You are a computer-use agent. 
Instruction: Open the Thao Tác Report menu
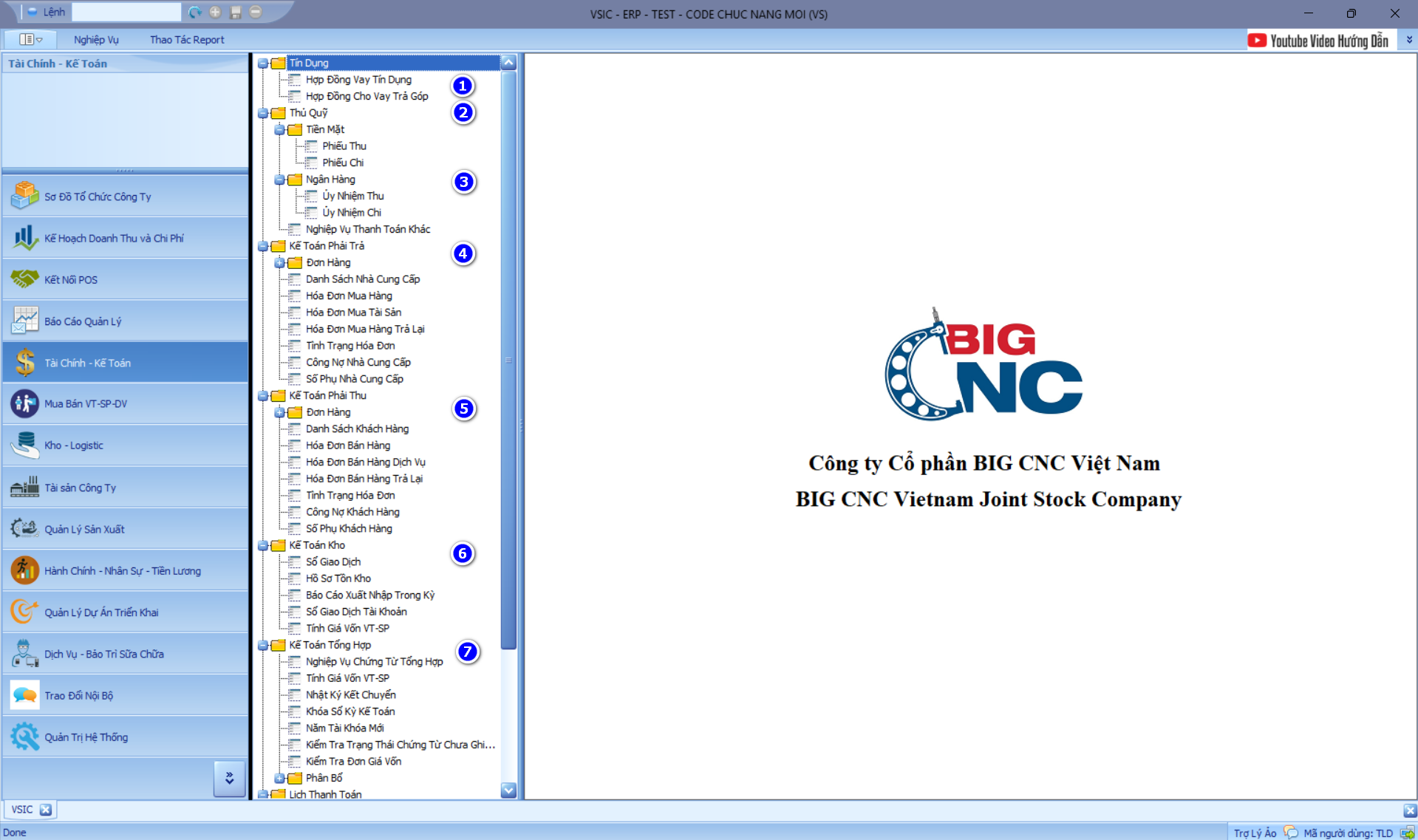click(187, 40)
